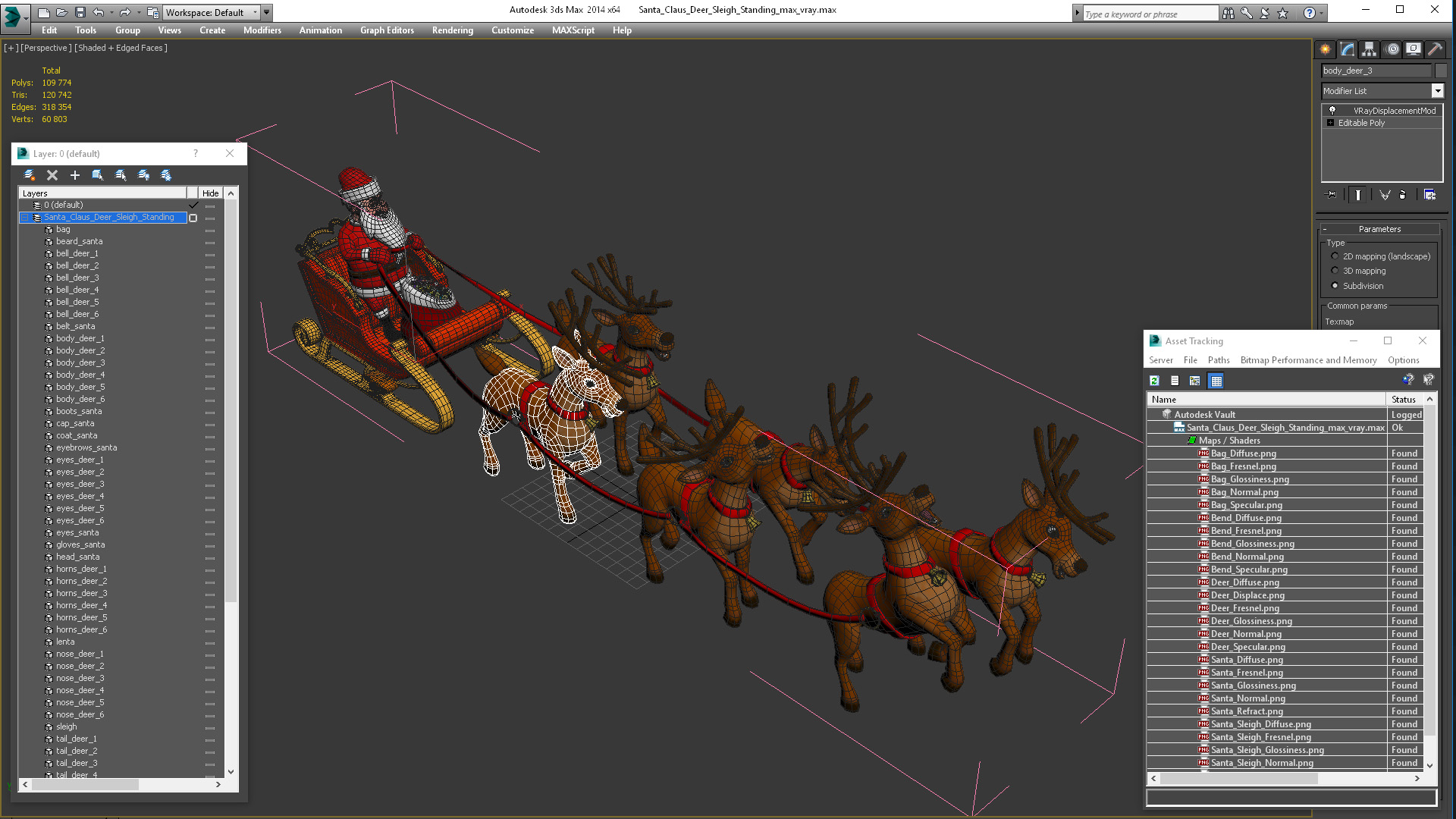Open the Motion command panel tab
Image resolution: width=1456 pixels, height=819 pixels.
pyautogui.click(x=1392, y=49)
